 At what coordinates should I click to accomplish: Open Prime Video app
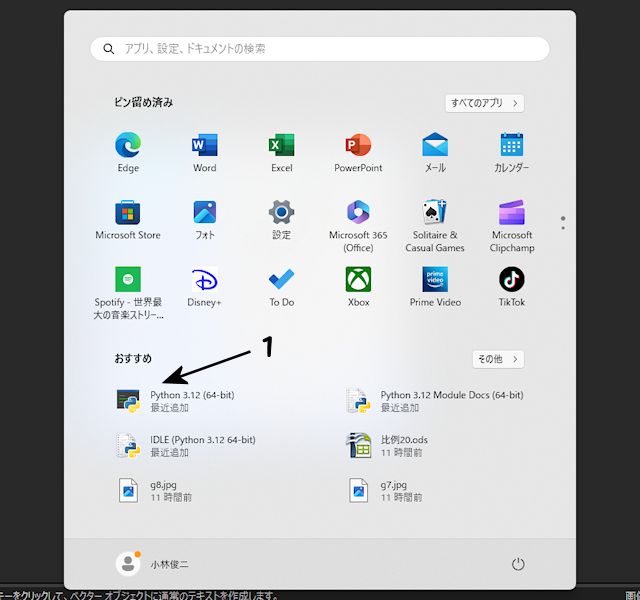pyautogui.click(x=435, y=287)
